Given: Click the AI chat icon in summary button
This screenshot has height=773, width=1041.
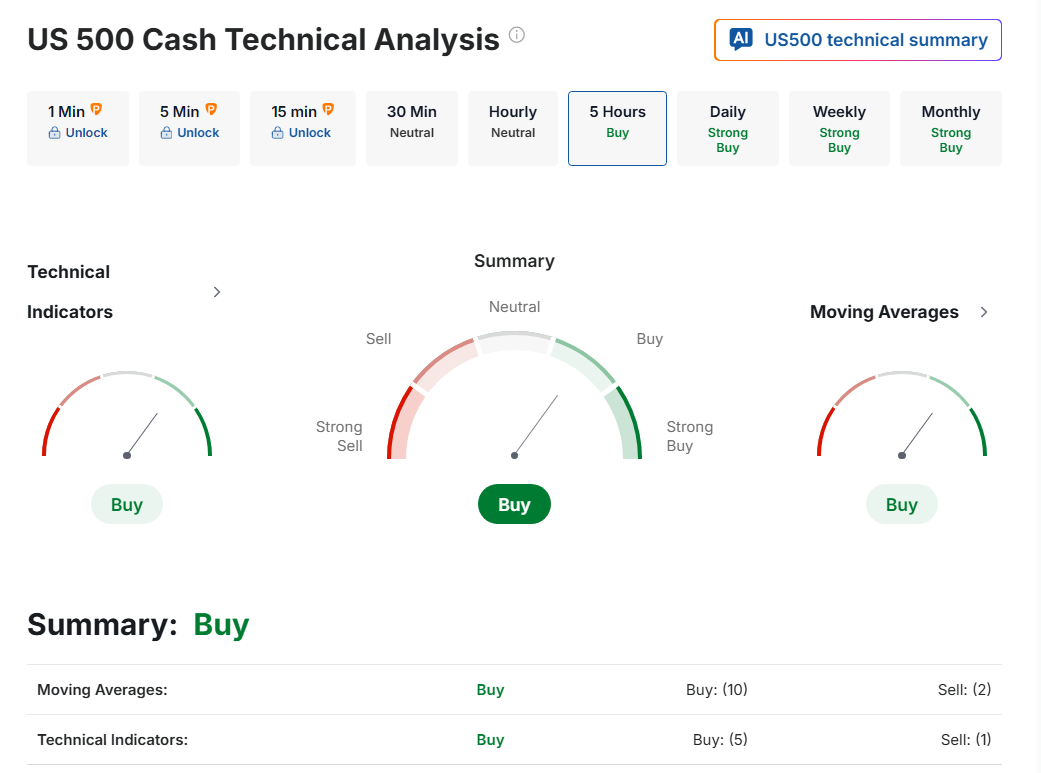Looking at the screenshot, I should click(741, 40).
